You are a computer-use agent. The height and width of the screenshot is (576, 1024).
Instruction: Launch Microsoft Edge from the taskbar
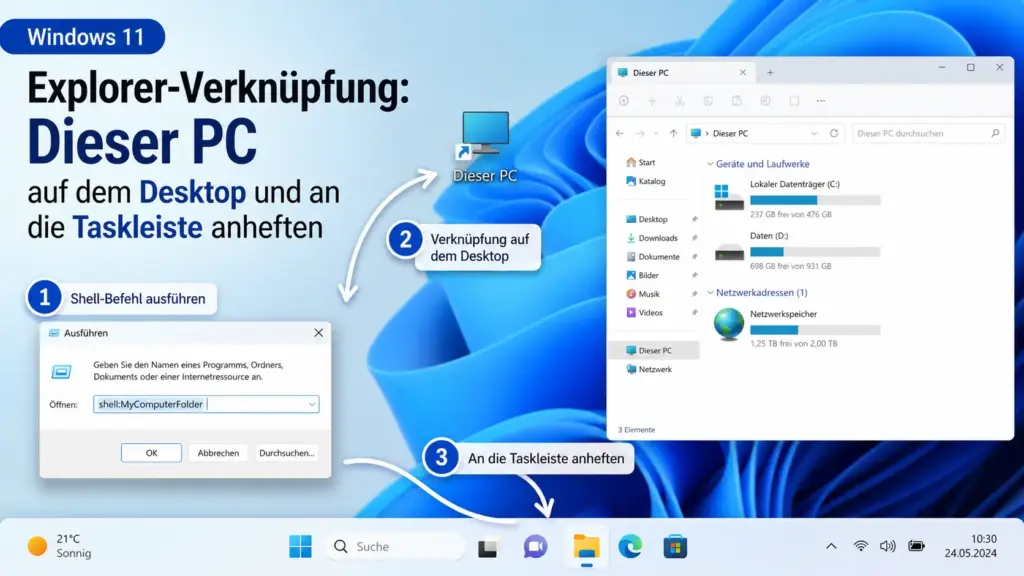[x=630, y=547]
